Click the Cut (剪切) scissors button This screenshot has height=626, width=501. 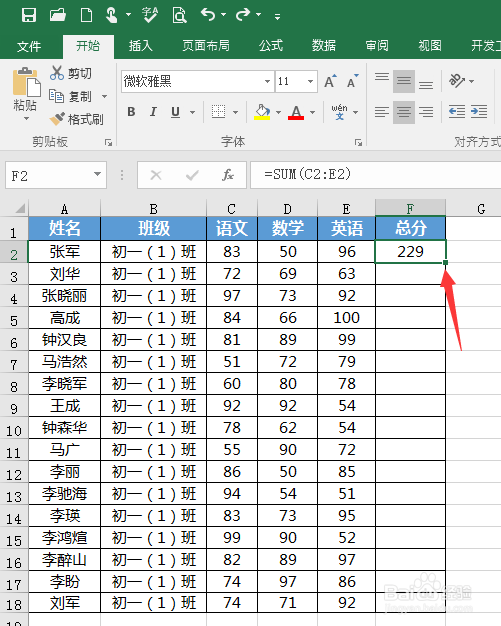pyautogui.click(x=71, y=73)
